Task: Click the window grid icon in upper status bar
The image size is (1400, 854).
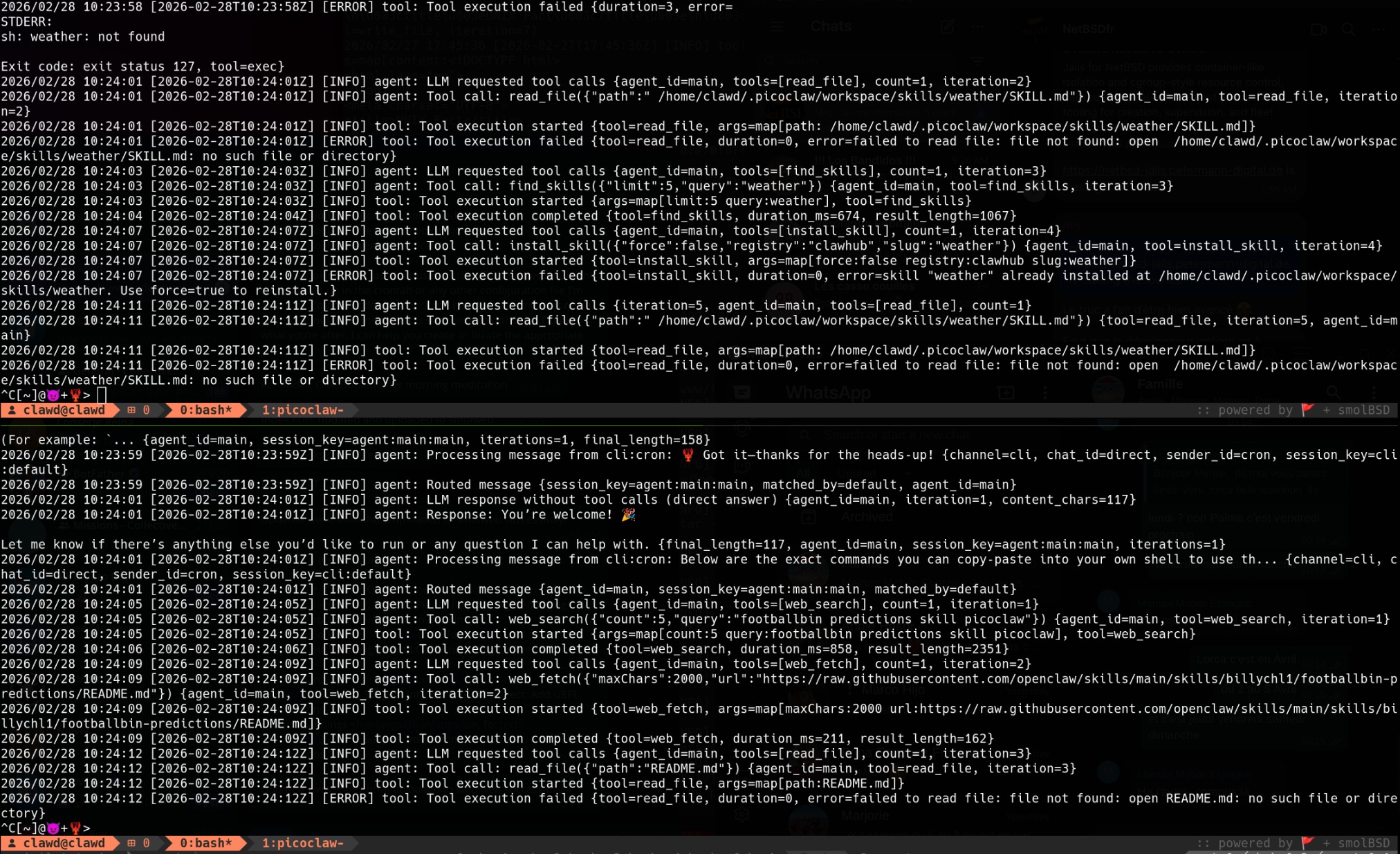Action: click(x=131, y=410)
